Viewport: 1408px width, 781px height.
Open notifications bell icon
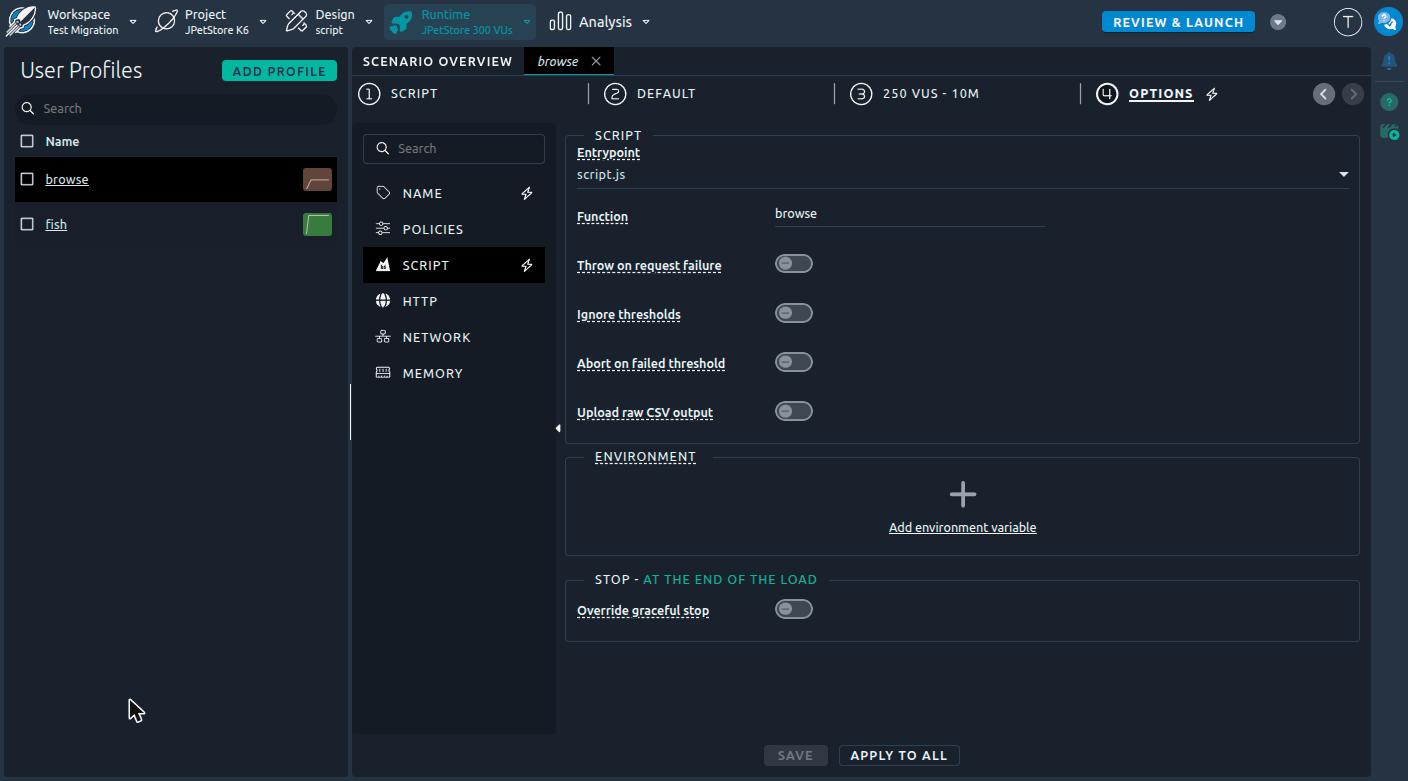tap(1389, 61)
